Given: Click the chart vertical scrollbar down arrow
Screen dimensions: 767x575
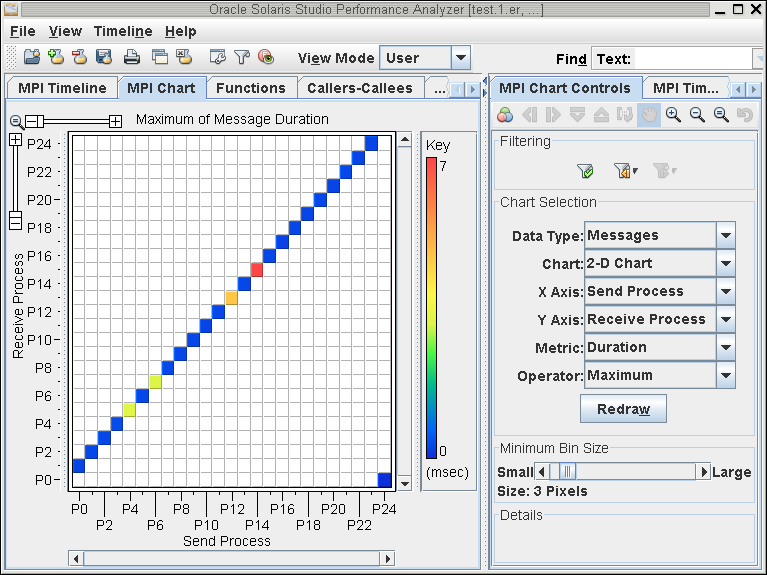Looking at the screenshot, I should click(x=405, y=483).
